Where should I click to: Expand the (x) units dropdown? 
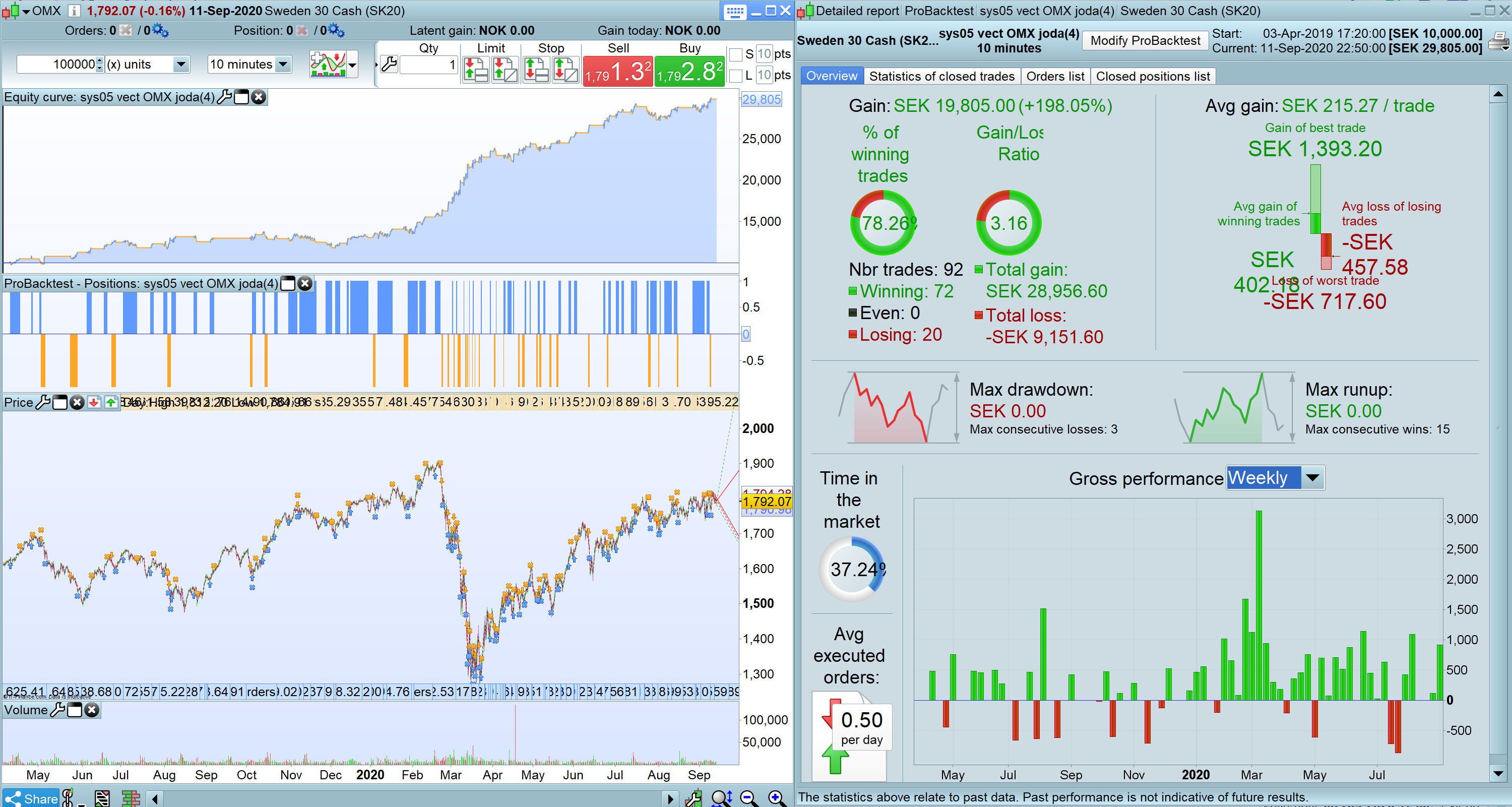(181, 64)
